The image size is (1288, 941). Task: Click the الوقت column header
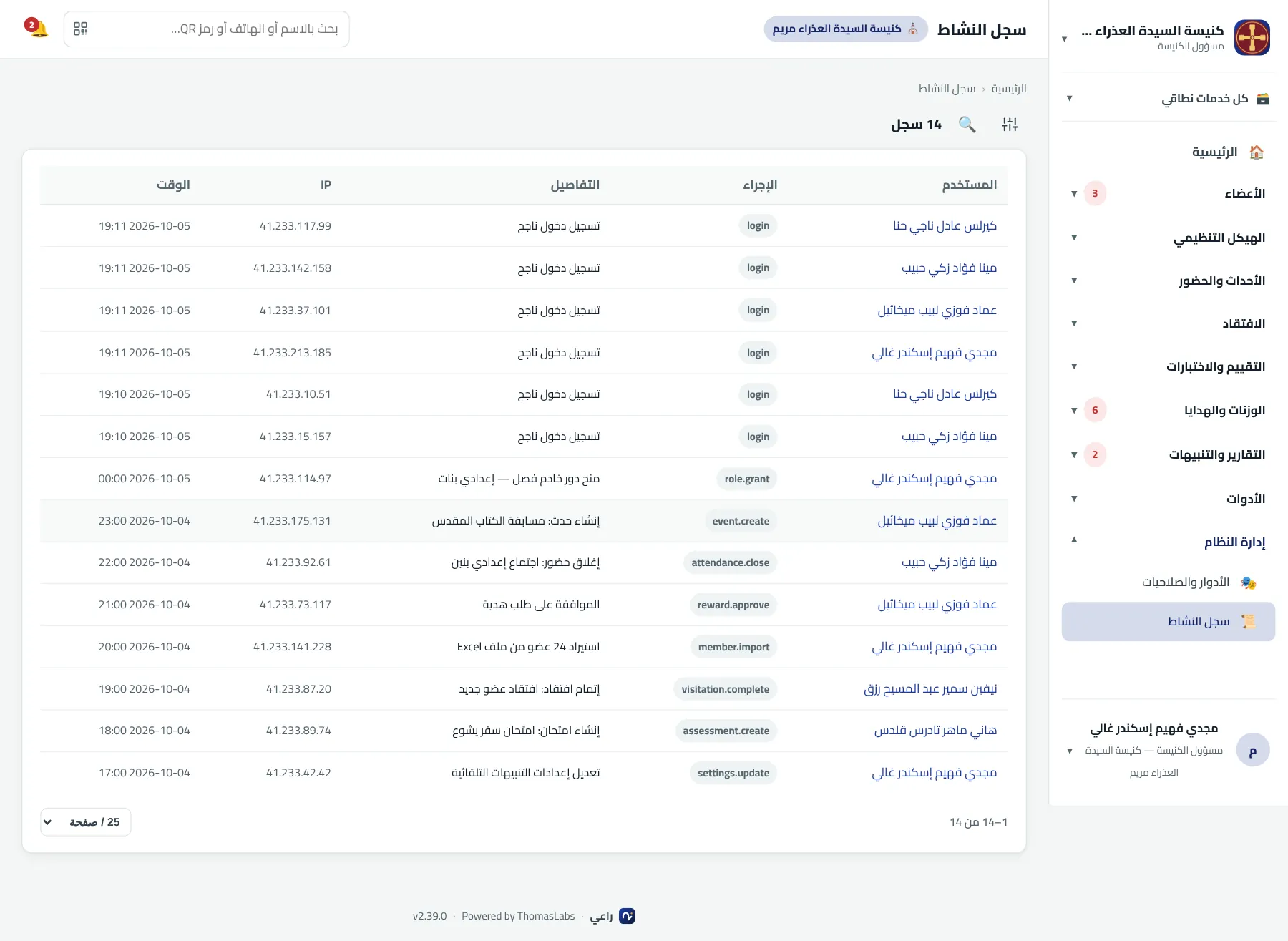(173, 185)
